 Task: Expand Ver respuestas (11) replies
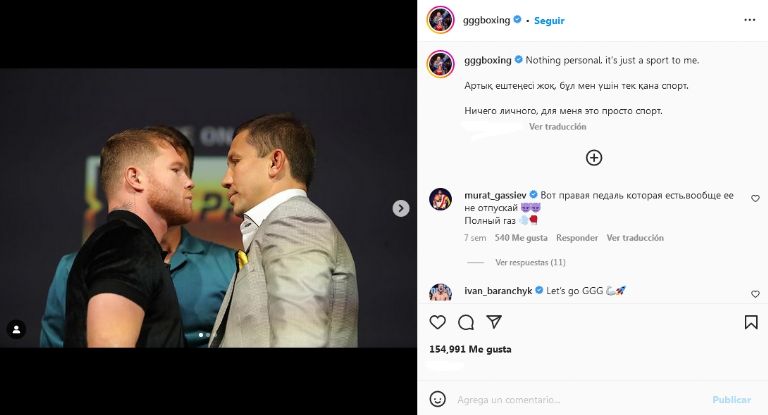tap(530, 262)
